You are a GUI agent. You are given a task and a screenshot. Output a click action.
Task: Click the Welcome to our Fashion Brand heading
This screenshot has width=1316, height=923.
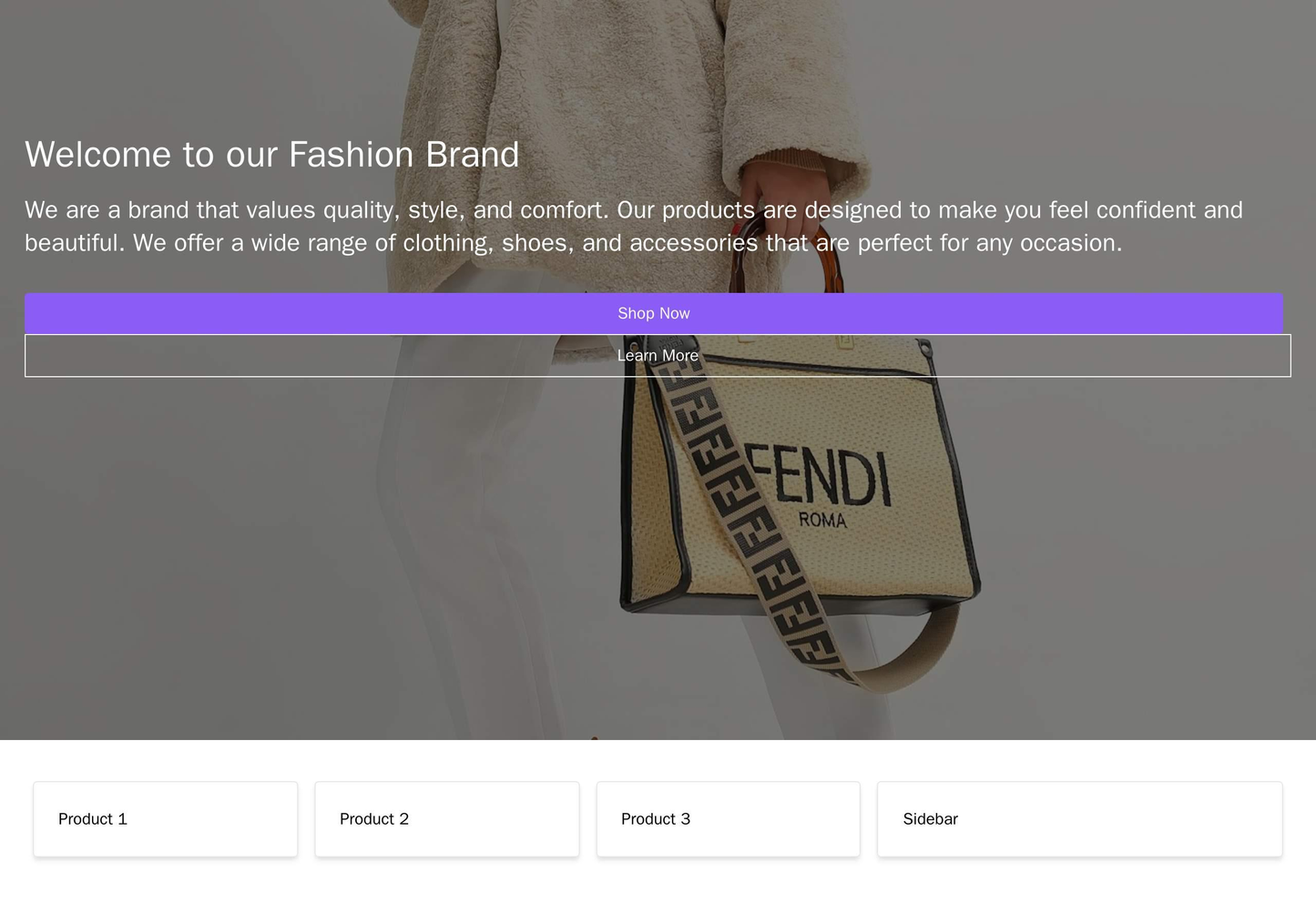[x=270, y=155]
